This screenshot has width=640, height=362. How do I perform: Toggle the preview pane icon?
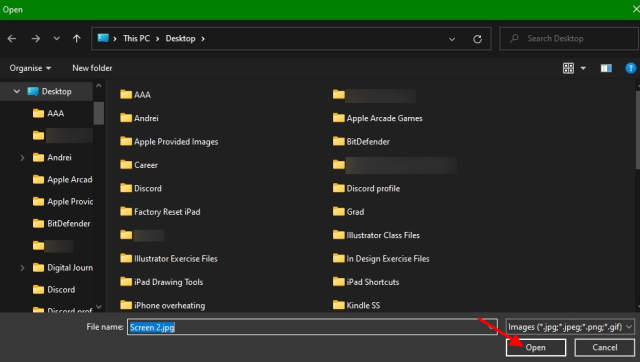pos(606,68)
